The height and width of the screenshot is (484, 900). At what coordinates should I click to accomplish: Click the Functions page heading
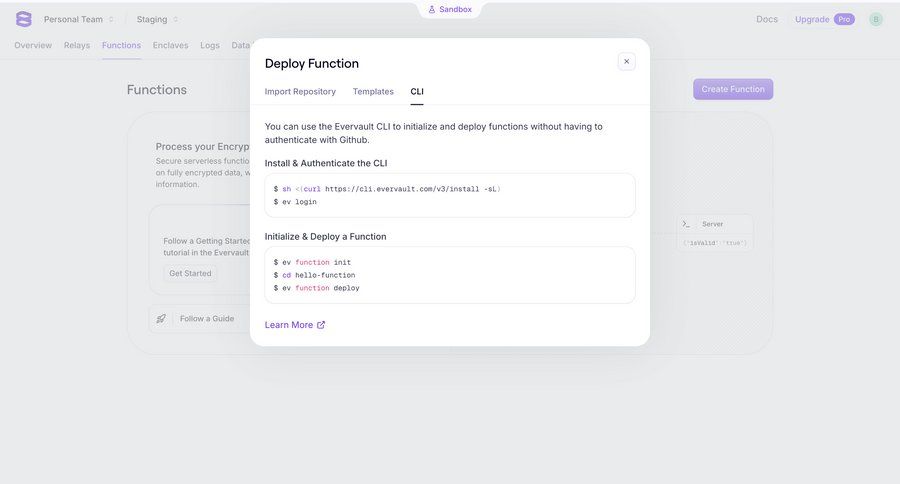[157, 90]
